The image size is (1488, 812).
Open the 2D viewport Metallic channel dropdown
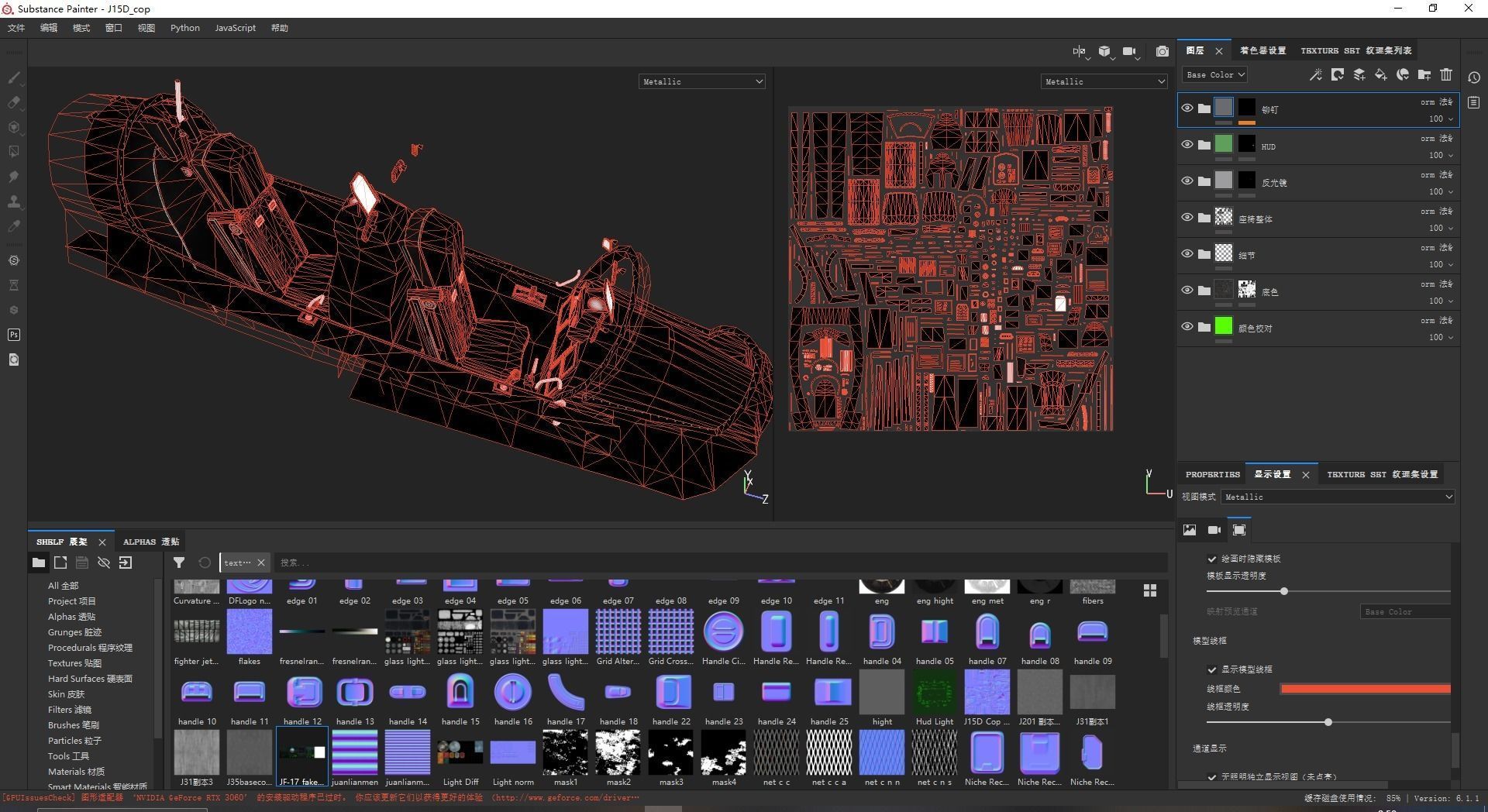pyautogui.click(x=1104, y=81)
